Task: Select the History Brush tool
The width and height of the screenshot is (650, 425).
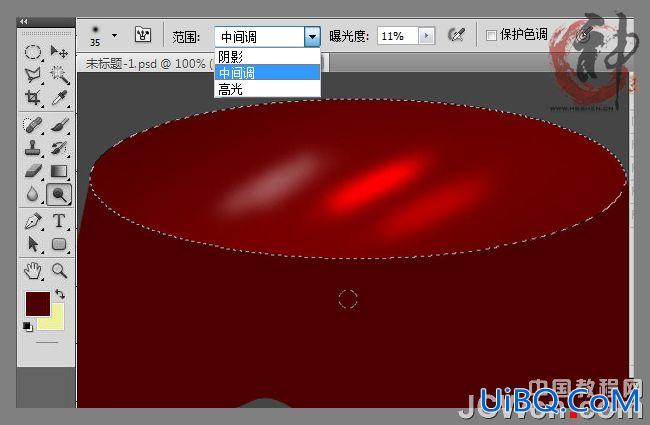Action: pos(59,148)
